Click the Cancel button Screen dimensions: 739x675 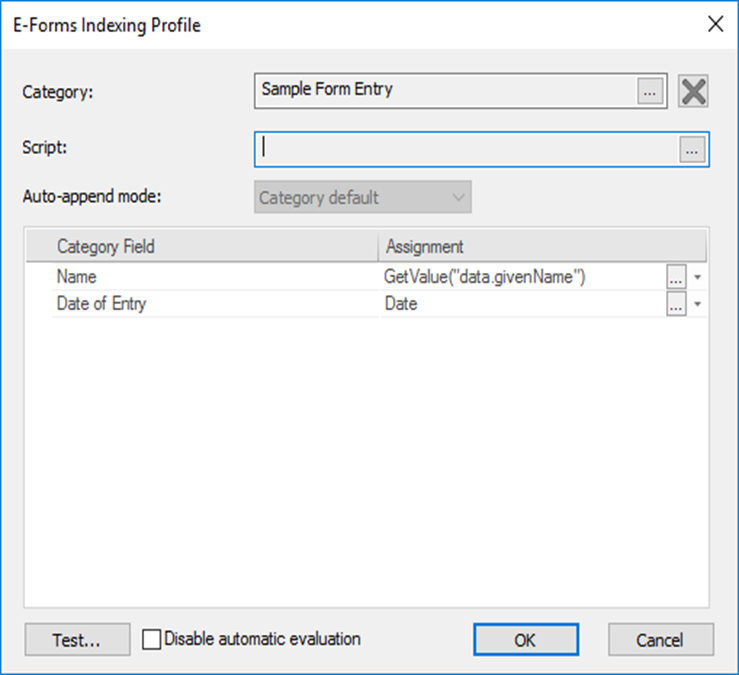click(660, 640)
